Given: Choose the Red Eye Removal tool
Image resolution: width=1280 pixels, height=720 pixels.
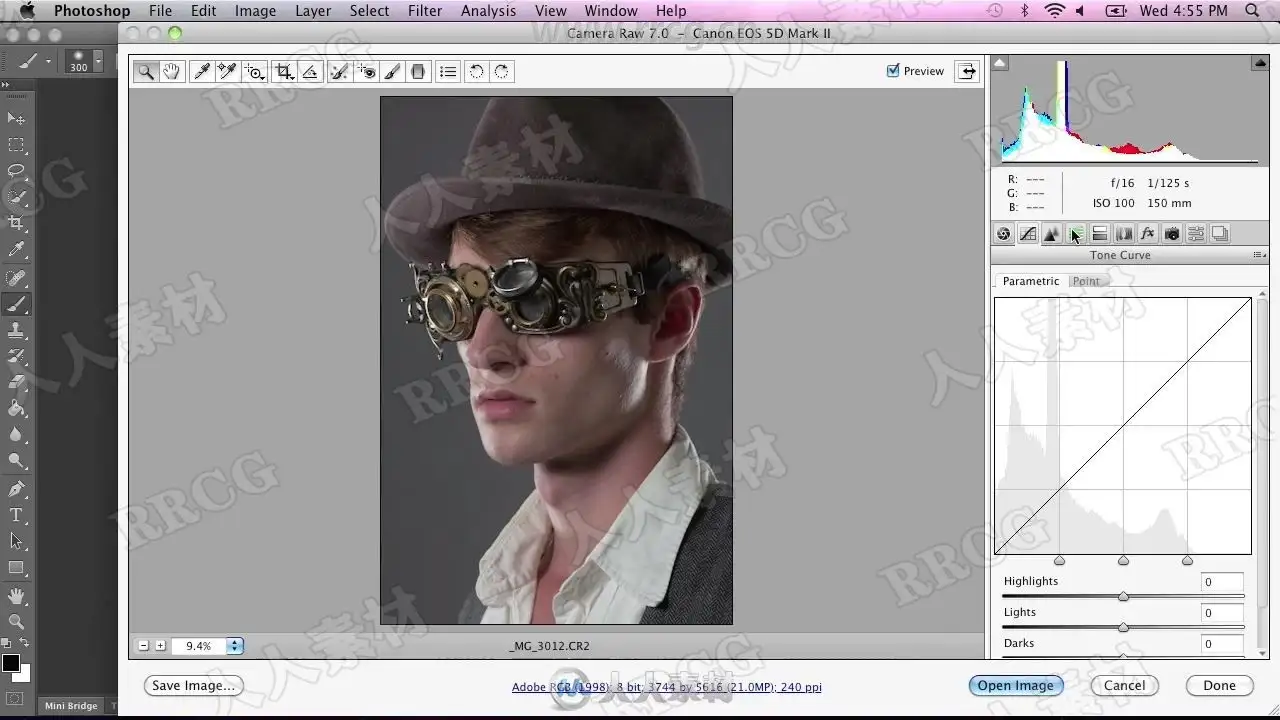Looking at the screenshot, I should [x=367, y=72].
